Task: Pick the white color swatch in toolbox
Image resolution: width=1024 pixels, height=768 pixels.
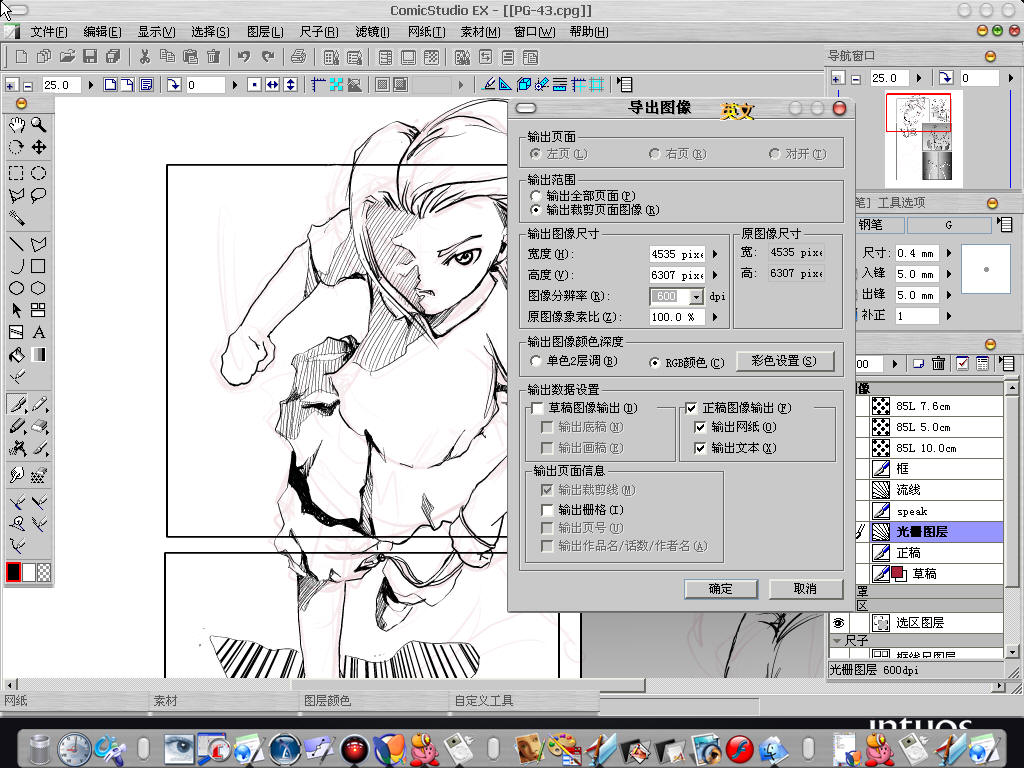Action: tap(29, 572)
